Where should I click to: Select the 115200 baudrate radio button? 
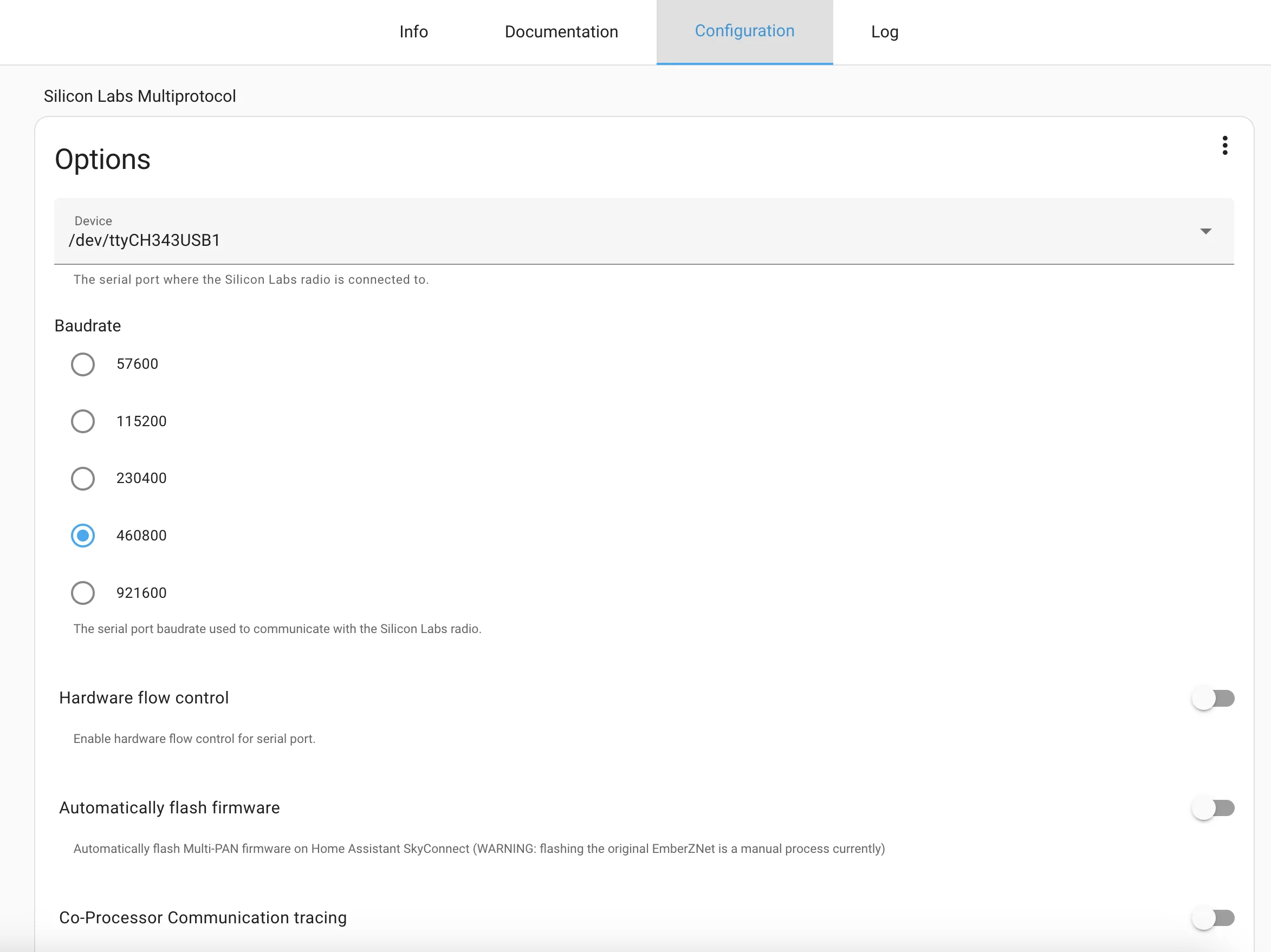click(83, 421)
